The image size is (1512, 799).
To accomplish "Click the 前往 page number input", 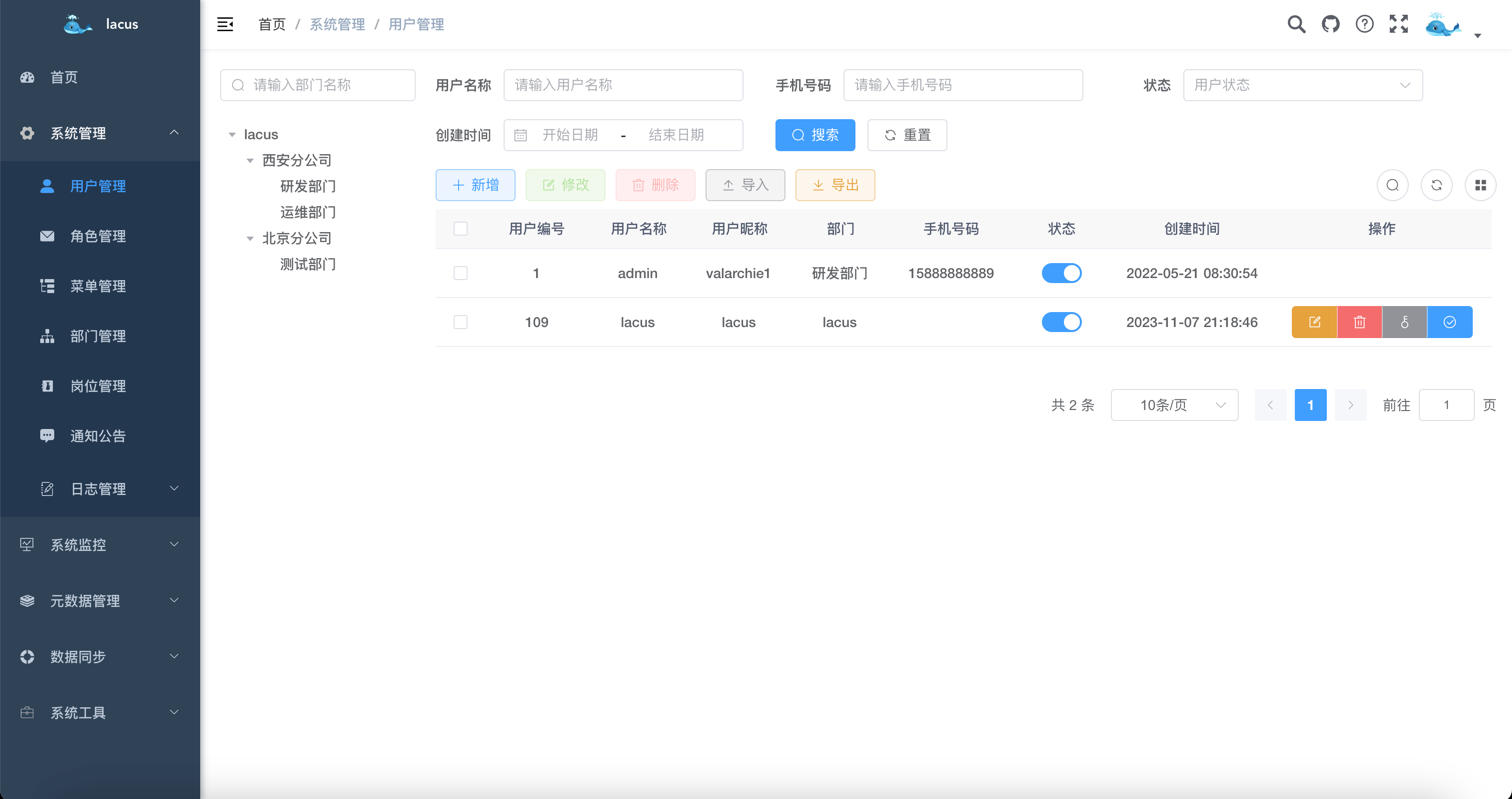I will [x=1446, y=405].
